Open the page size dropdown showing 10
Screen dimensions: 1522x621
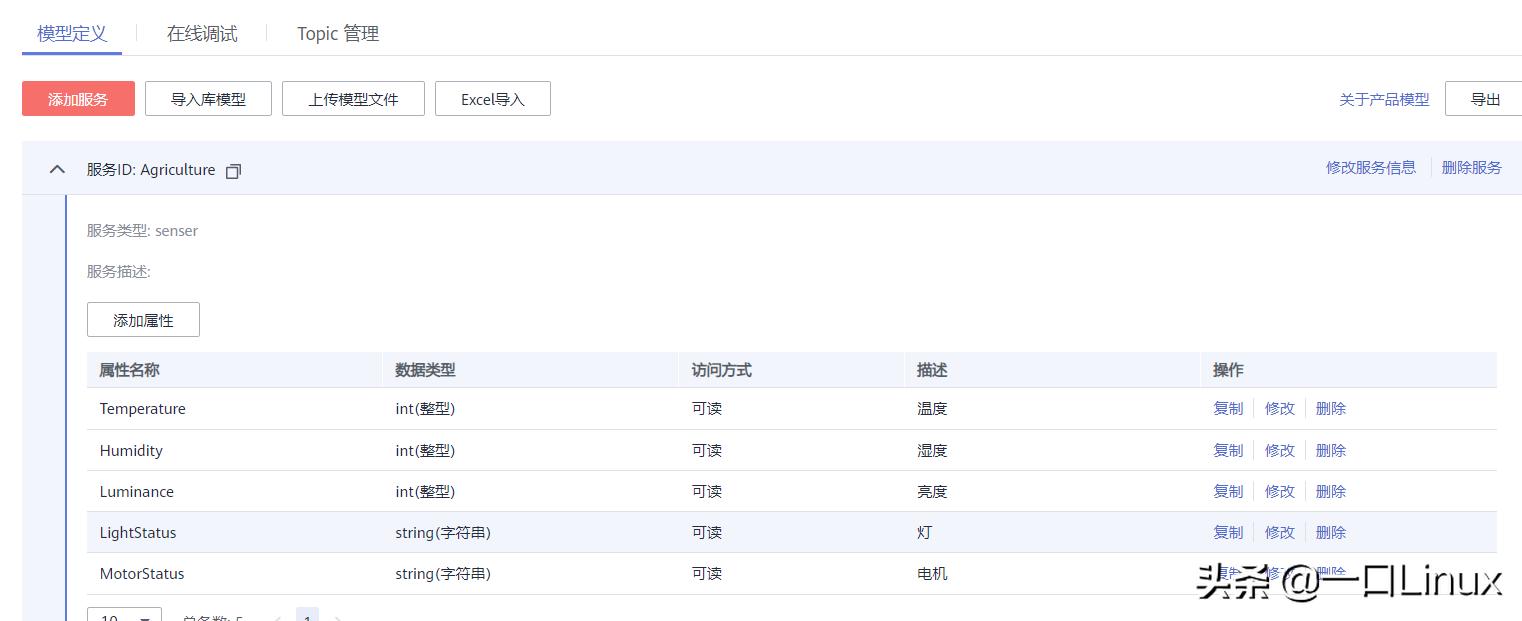[x=124, y=617]
